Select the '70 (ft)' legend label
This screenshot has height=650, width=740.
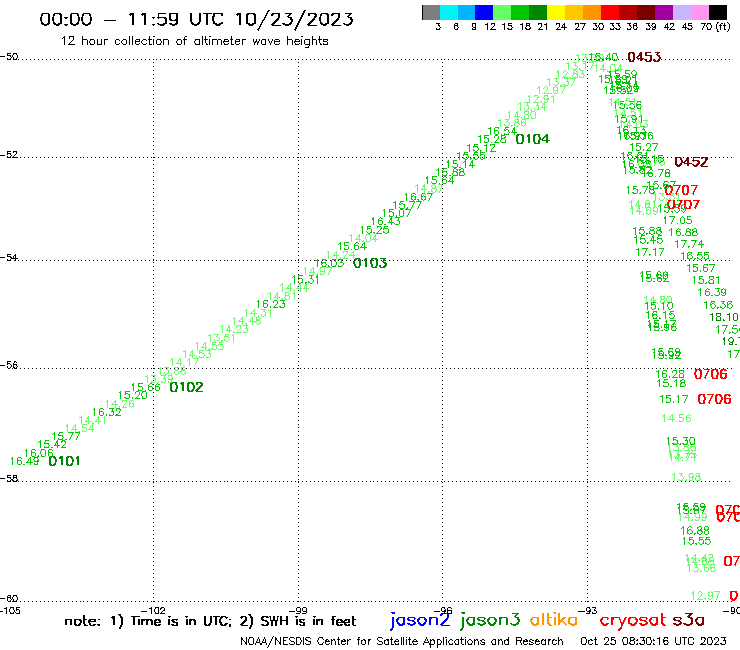tap(715, 26)
